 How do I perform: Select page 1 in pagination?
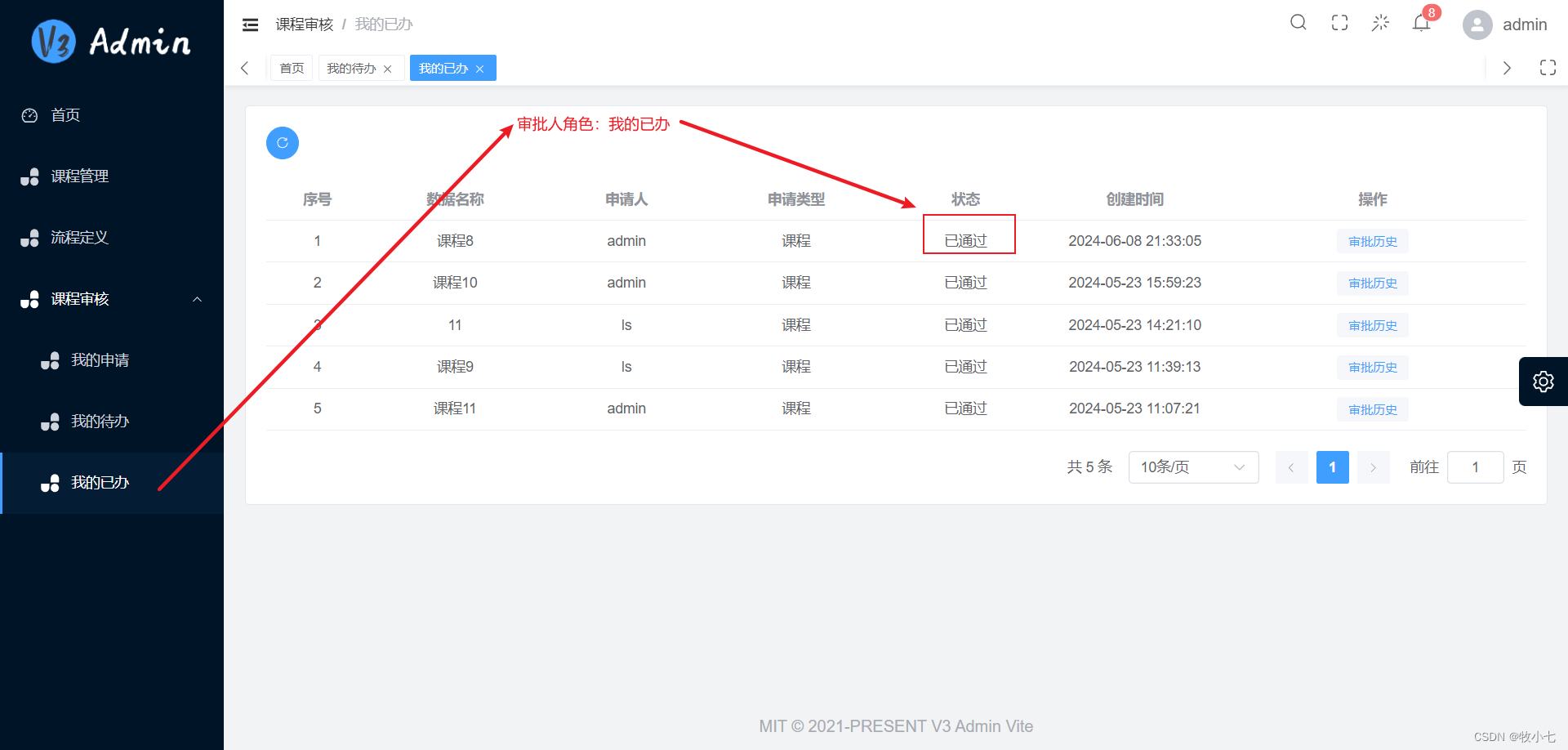coord(1332,467)
